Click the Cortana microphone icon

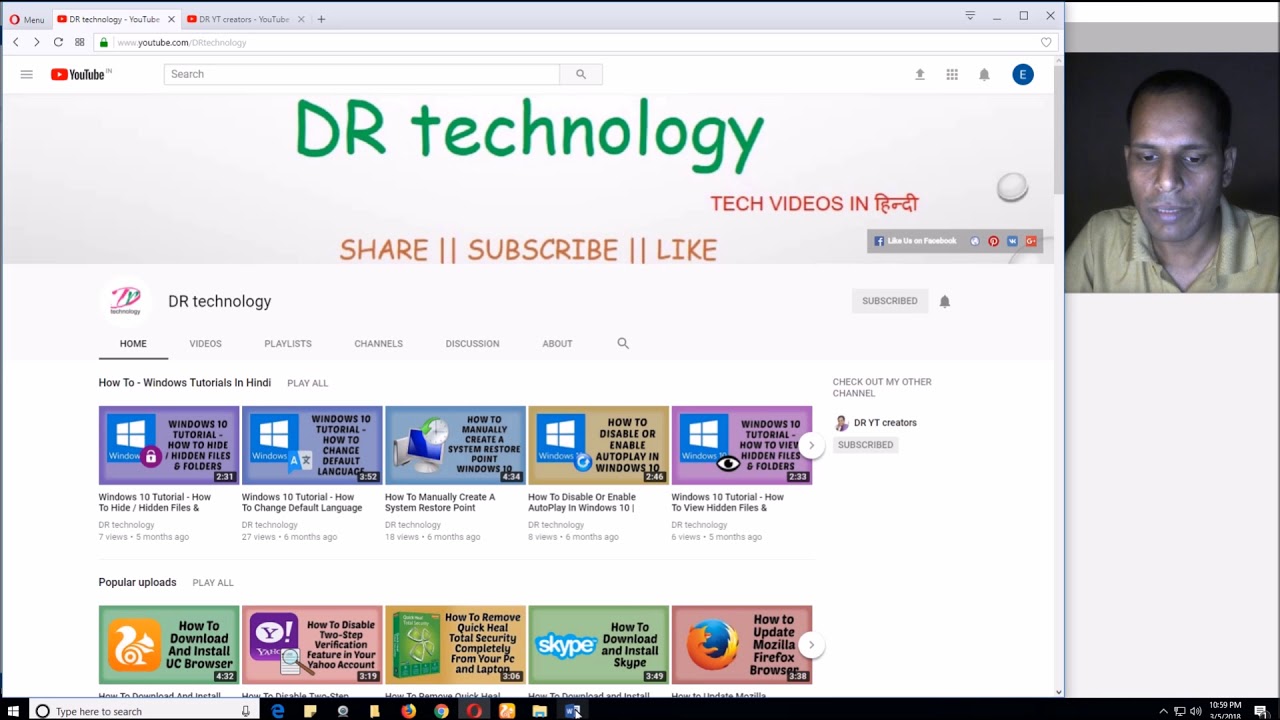pos(245,711)
